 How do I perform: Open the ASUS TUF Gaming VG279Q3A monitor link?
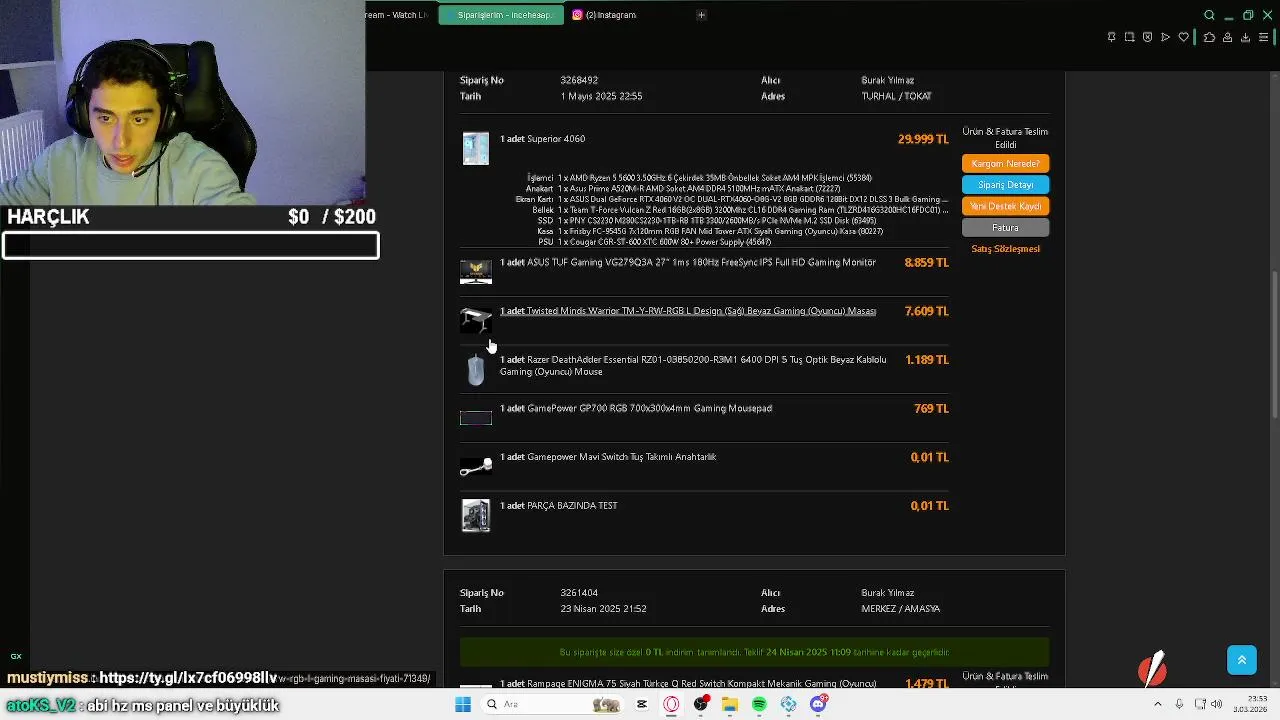[x=688, y=263]
